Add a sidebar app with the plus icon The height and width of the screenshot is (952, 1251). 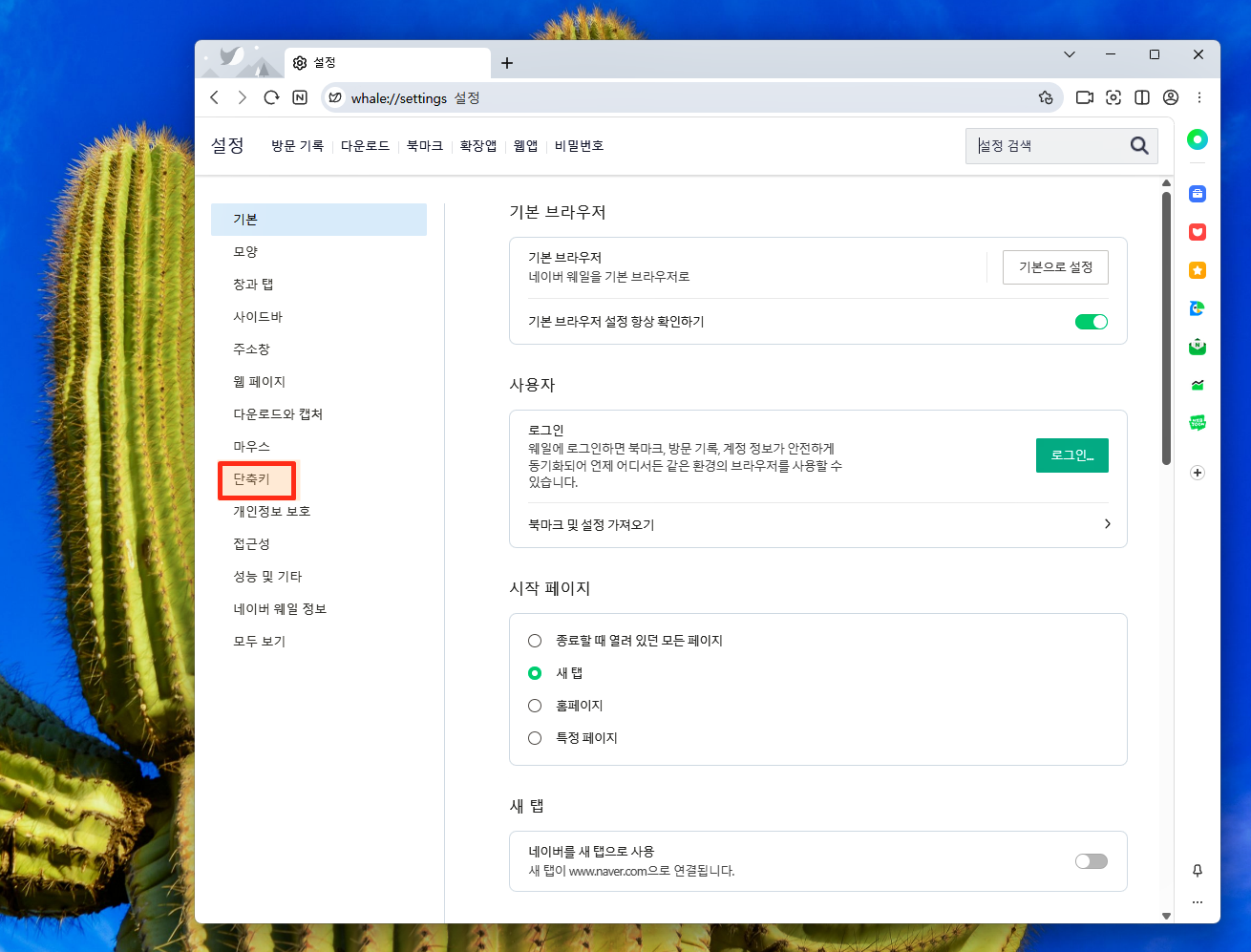click(1198, 473)
